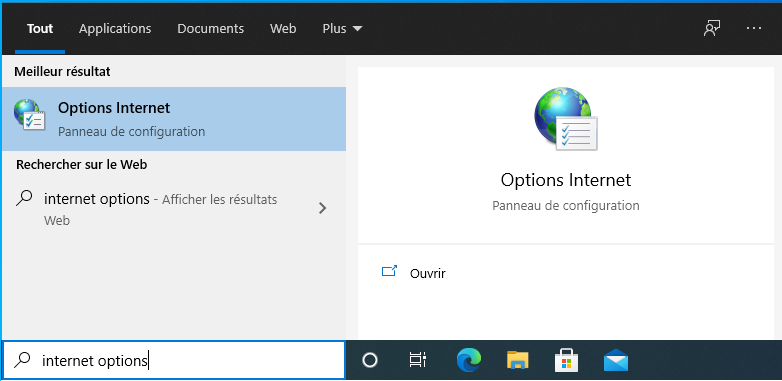Switch to the Web tab
The width and height of the screenshot is (782, 381).
[283, 29]
